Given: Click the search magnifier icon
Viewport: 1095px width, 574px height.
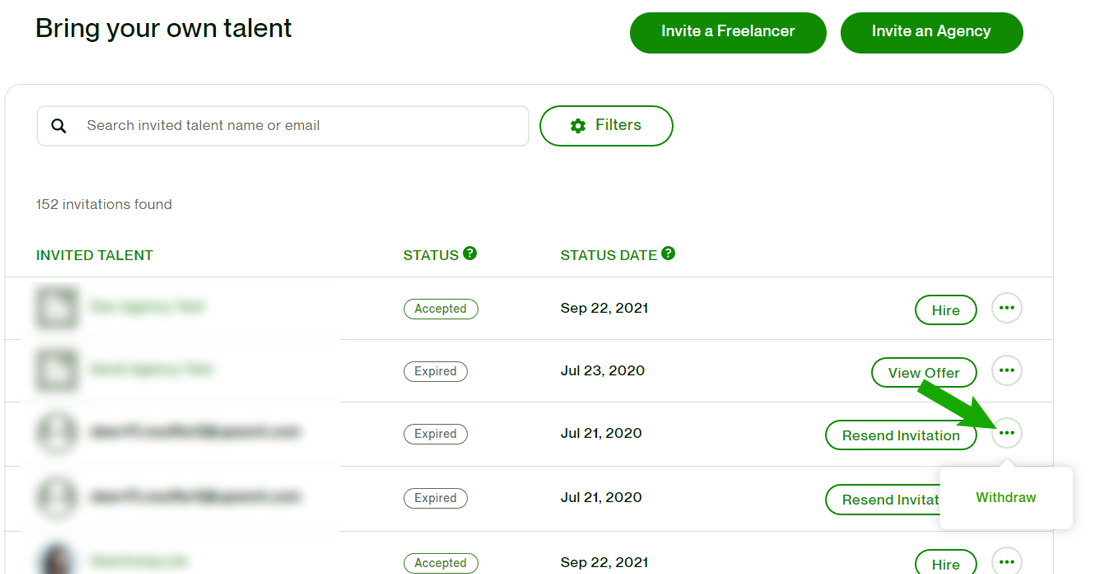Looking at the screenshot, I should (59, 126).
